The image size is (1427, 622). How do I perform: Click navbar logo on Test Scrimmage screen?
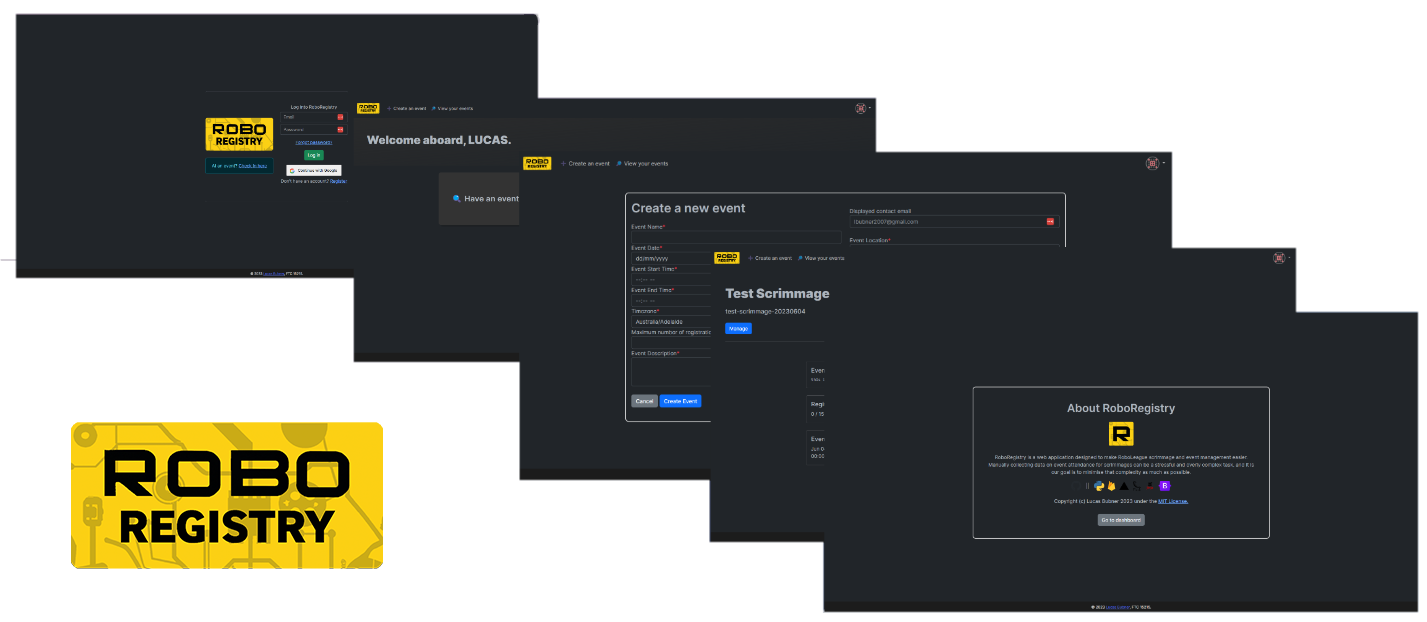727,258
